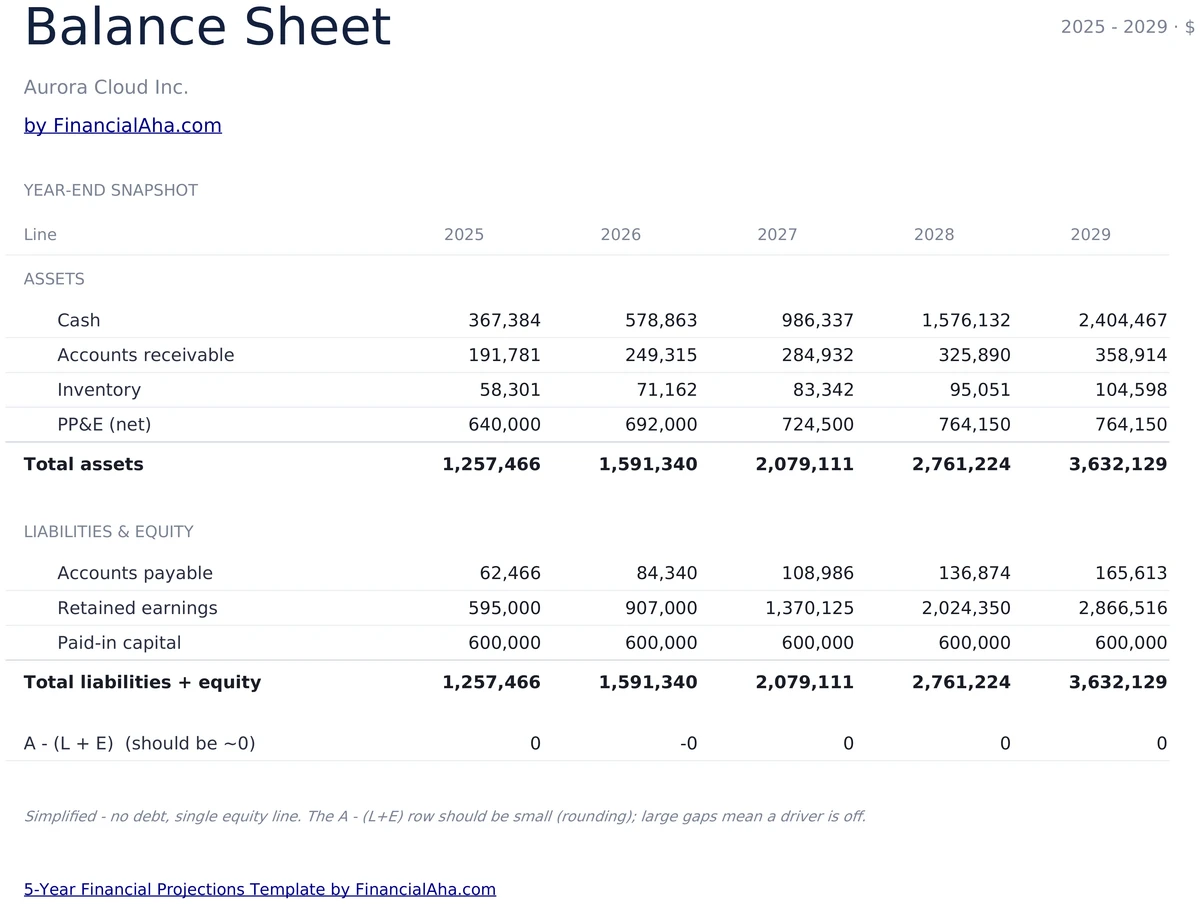1200x904 pixels.
Task: Select Retained earnings value 2,024,350
Action: click(966, 608)
